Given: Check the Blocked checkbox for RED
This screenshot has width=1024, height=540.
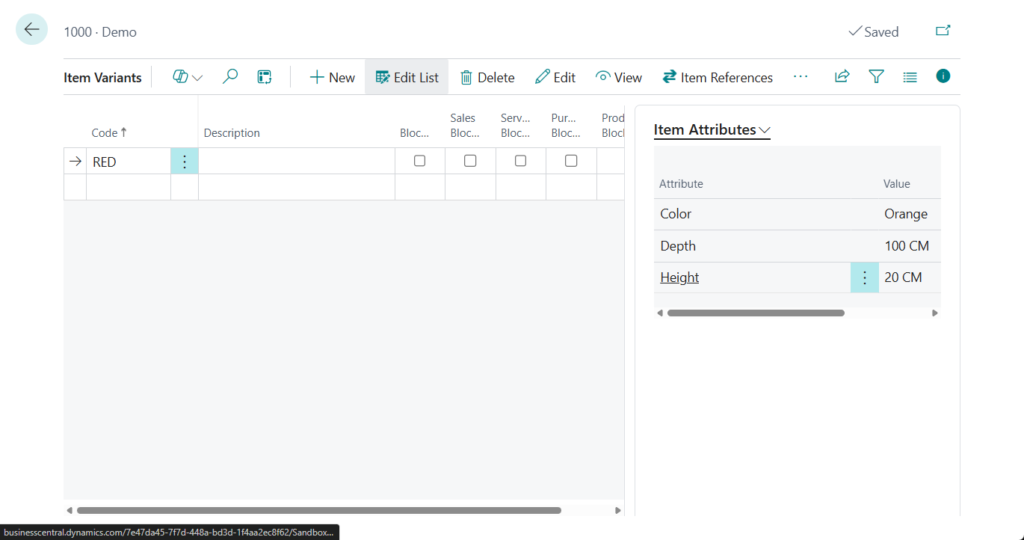Looking at the screenshot, I should pos(420,161).
